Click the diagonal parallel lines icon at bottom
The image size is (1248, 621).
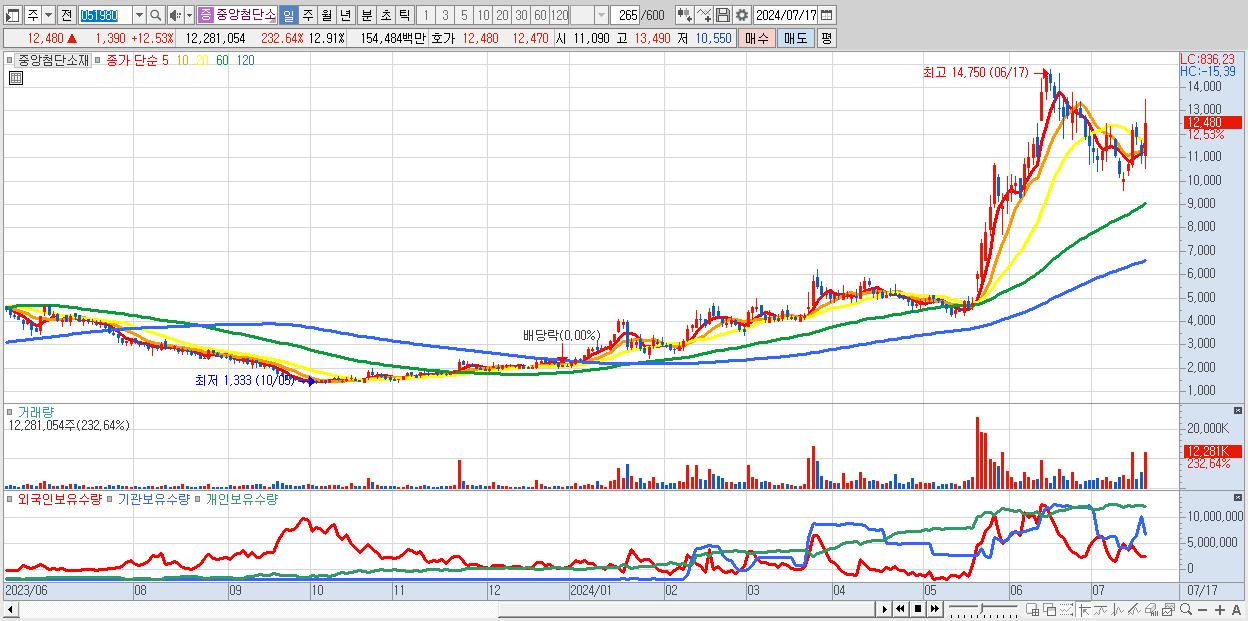pos(1134,609)
